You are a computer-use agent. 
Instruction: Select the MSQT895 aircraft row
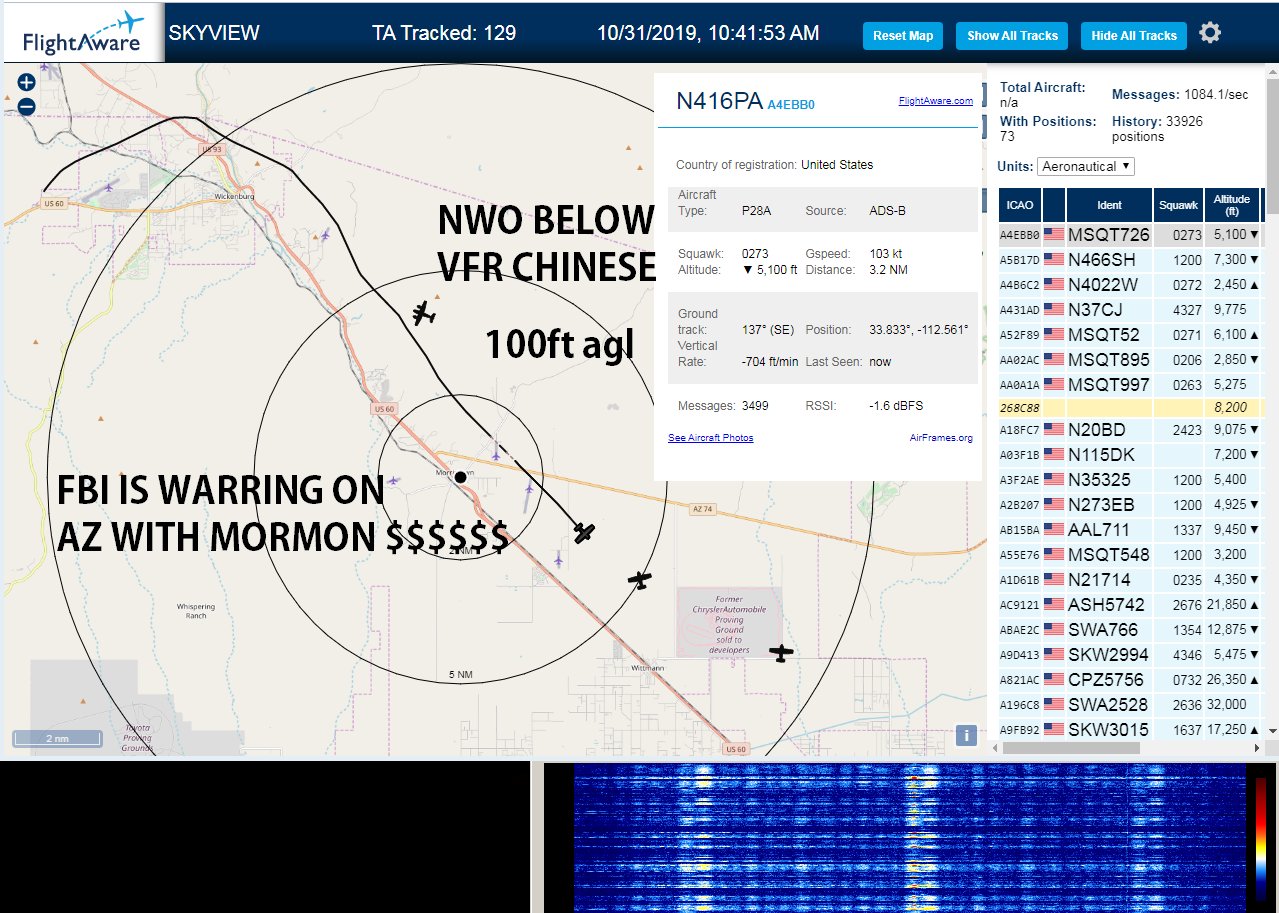[x=1130, y=359]
